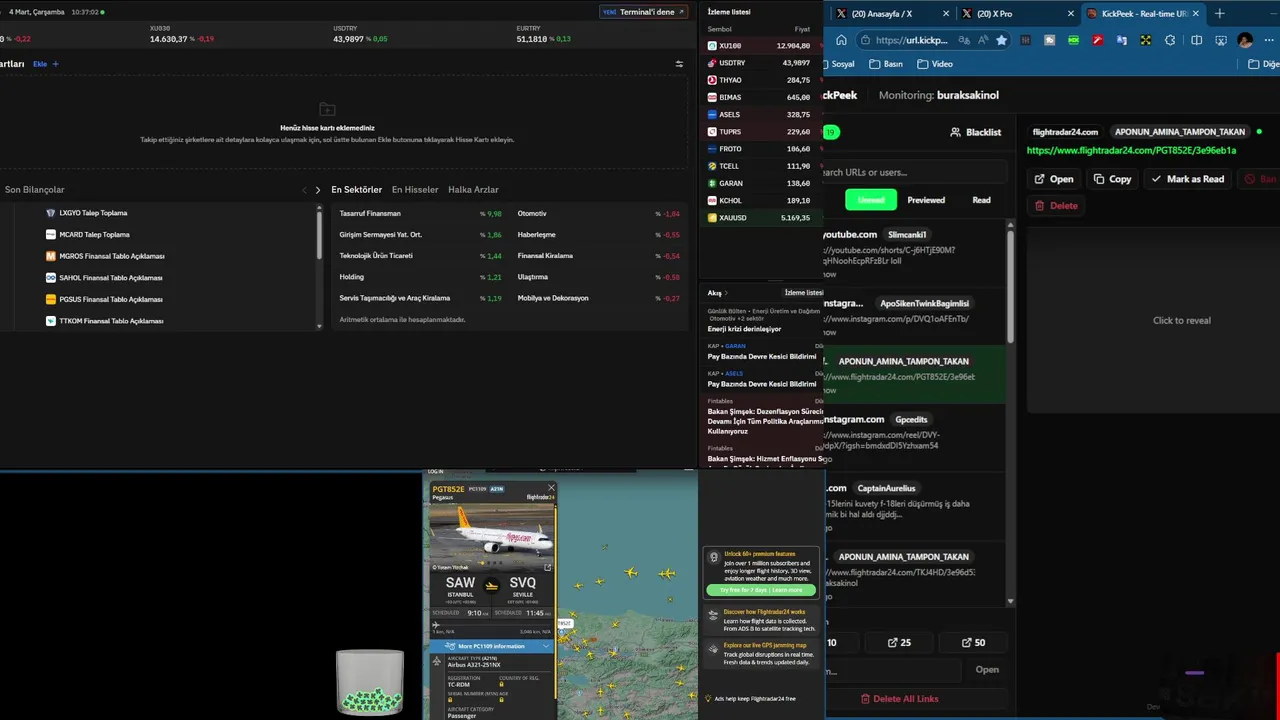The width and height of the screenshot is (1280, 720).
Task: Open a new Edge tab
Action: (1219, 13)
